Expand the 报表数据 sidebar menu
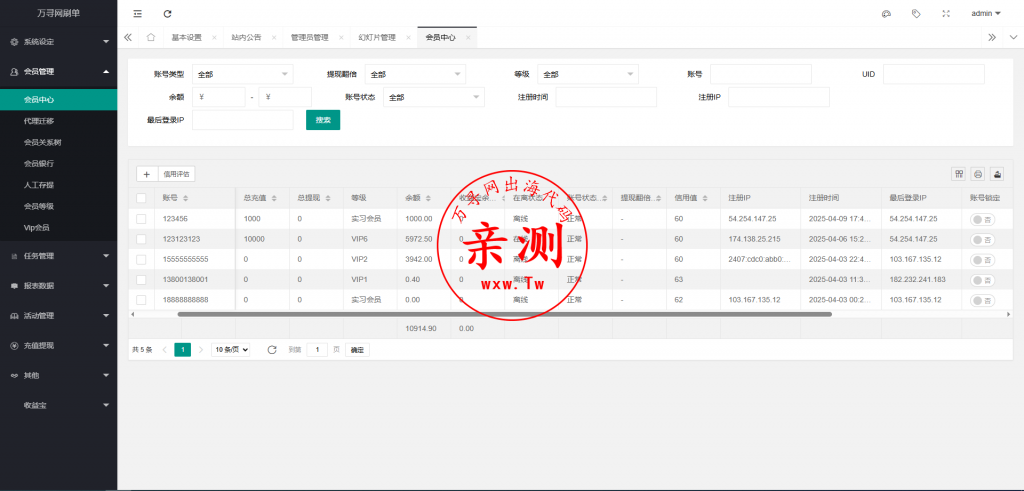1024x491 pixels. tap(59, 286)
